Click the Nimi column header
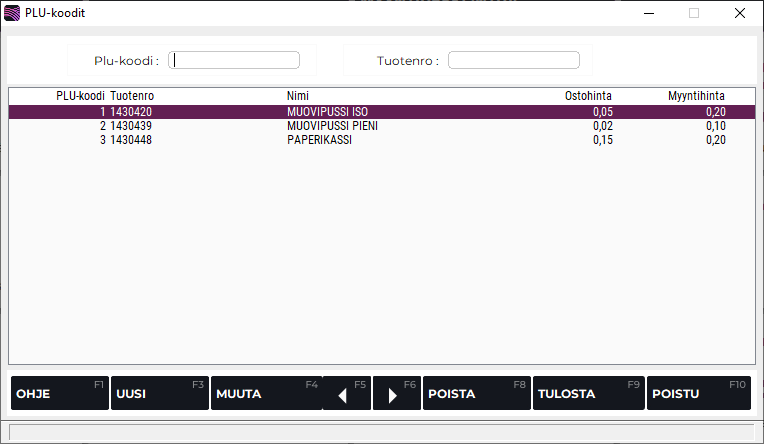This screenshot has height=444, width=764. pyautogui.click(x=298, y=96)
